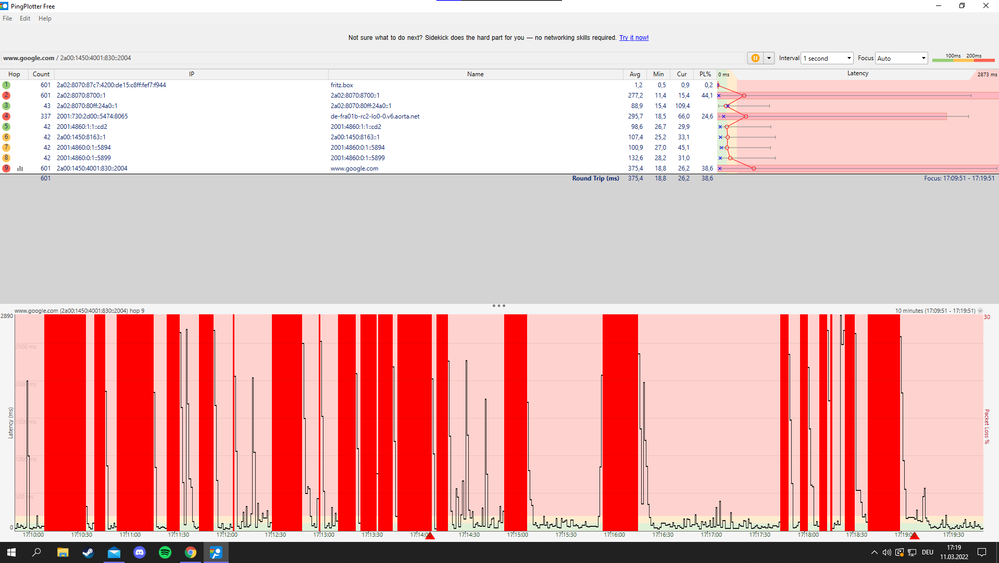999x563 pixels.
Task: Click the Avg column header
Action: point(635,74)
